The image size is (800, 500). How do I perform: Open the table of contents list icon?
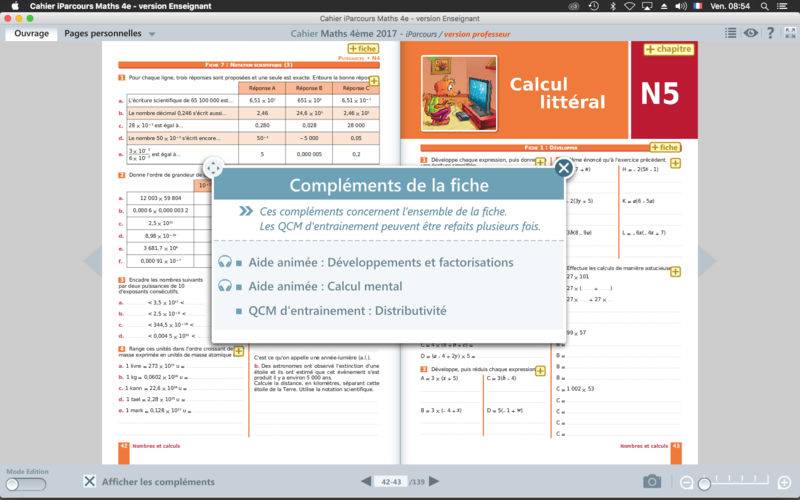731,33
